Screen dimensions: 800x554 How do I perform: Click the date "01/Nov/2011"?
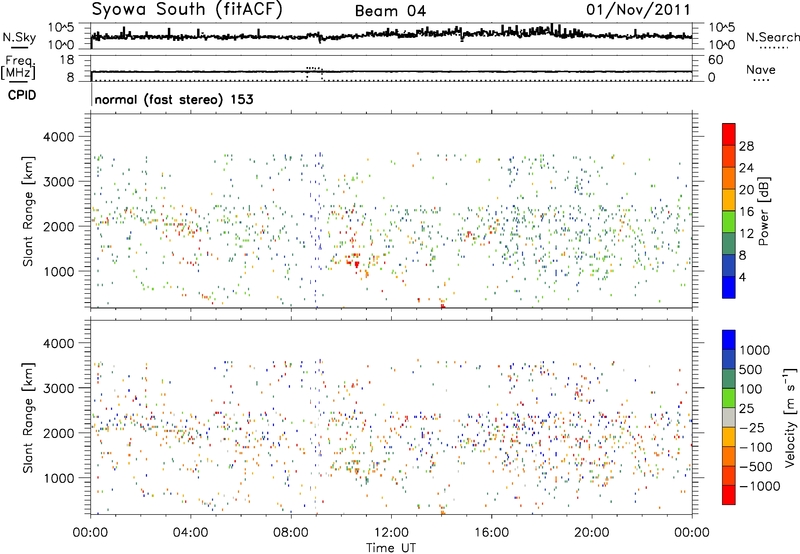638,9
